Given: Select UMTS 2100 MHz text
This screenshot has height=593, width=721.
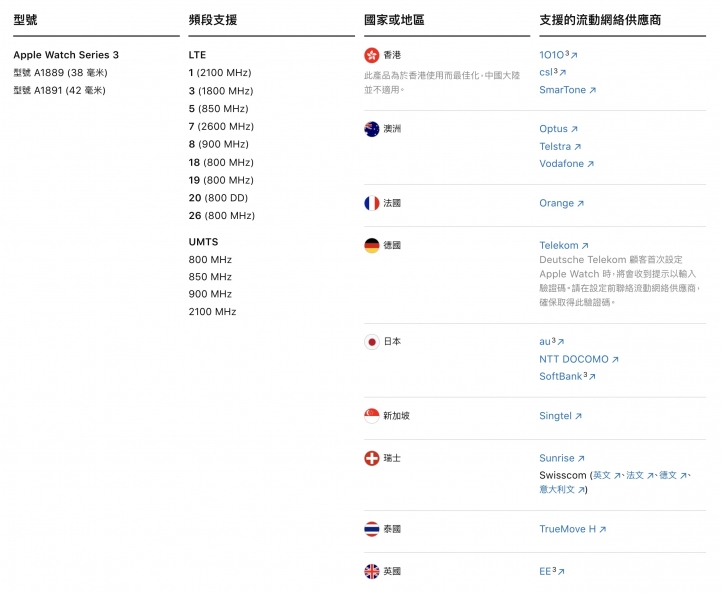Looking at the screenshot, I should [x=212, y=312].
